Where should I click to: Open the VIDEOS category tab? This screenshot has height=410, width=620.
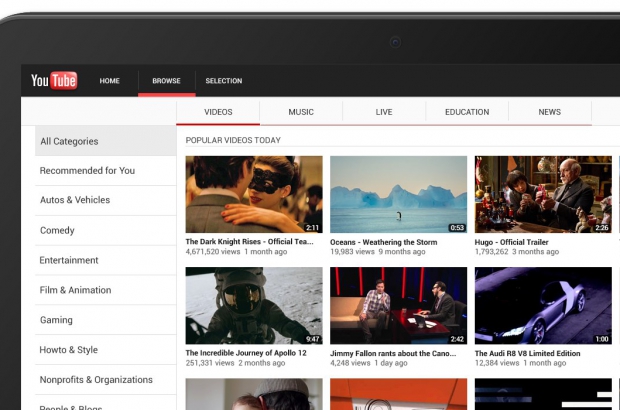click(x=218, y=112)
